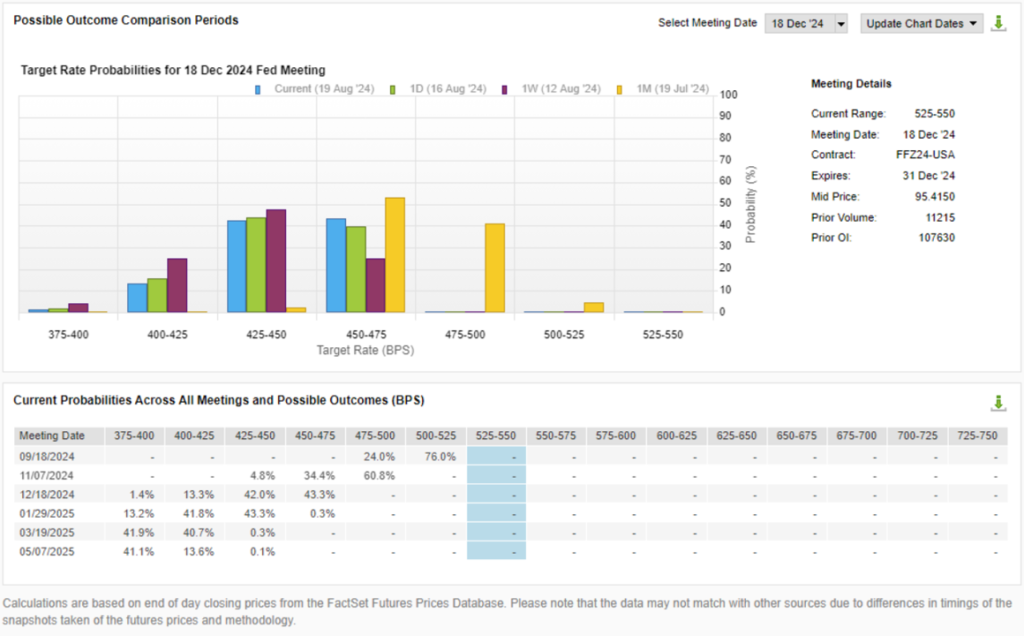Click the Possible Outcome Comparison Periods title

[126, 20]
